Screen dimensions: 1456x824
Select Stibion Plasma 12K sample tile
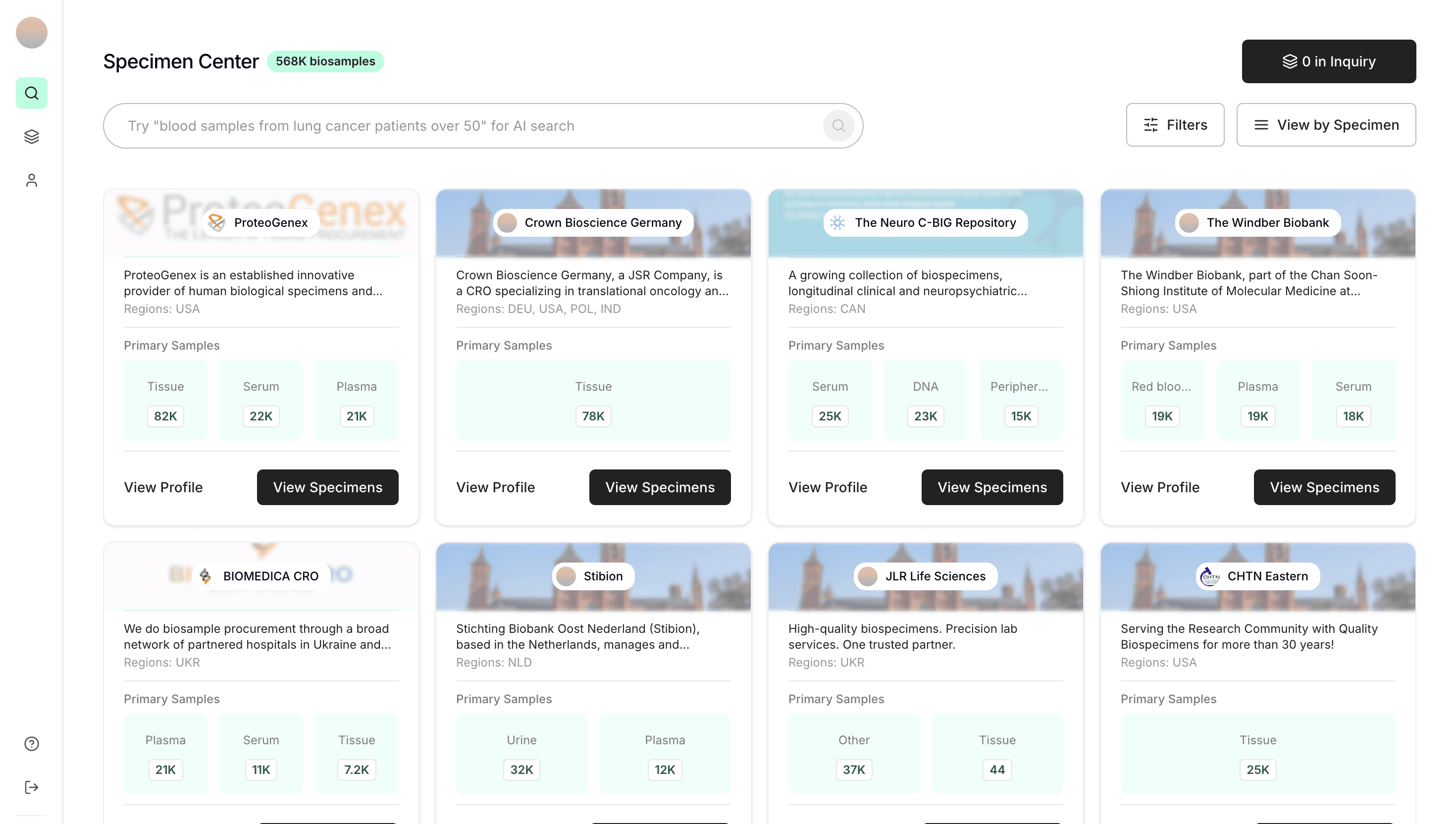[665, 754]
